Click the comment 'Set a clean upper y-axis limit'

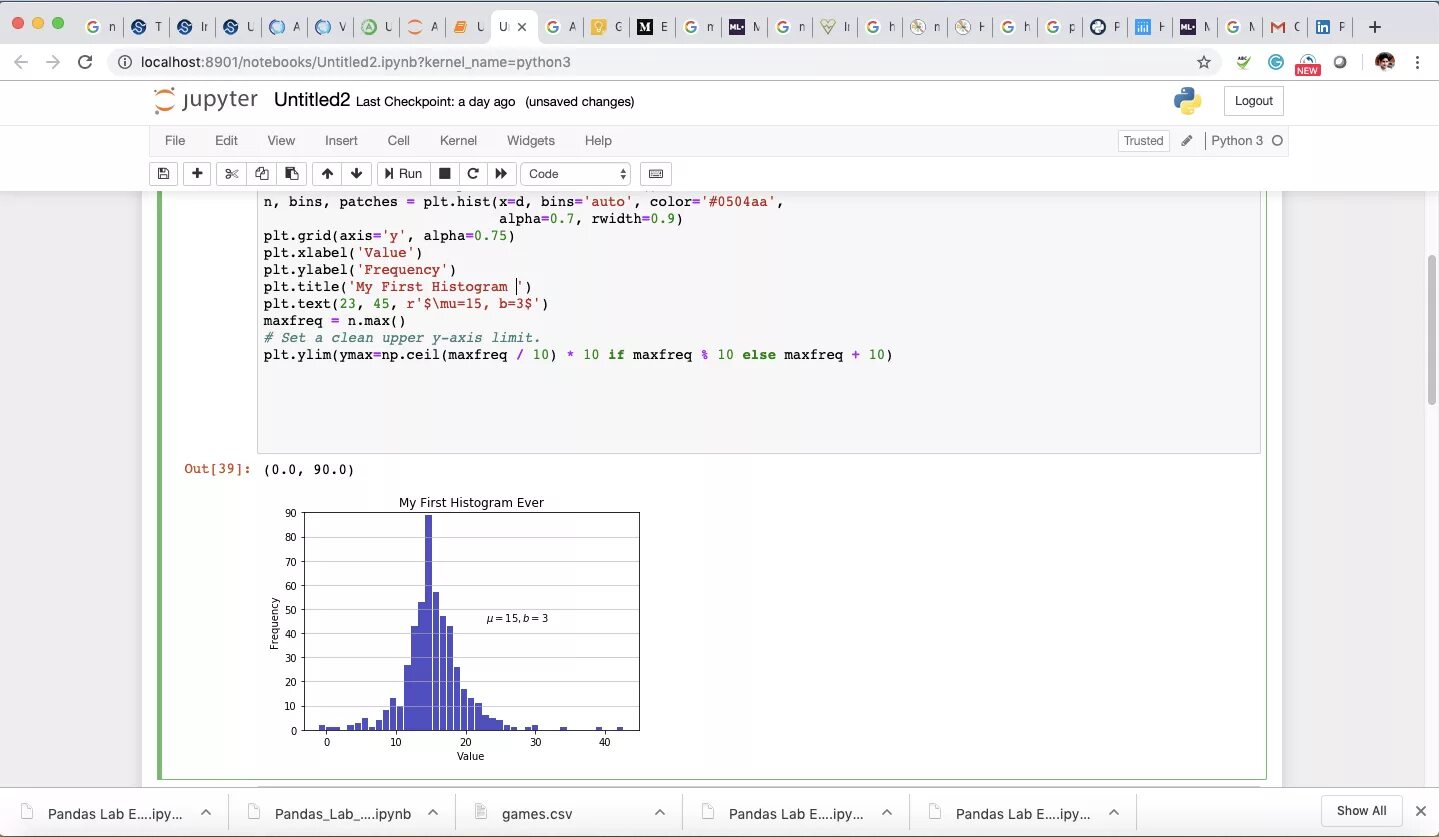pyautogui.click(x=402, y=338)
